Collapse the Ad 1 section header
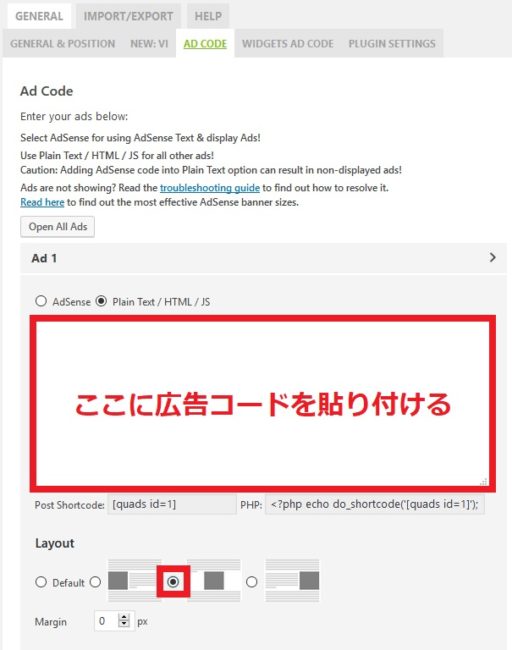This screenshot has height=650, width=512. click(263, 258)
